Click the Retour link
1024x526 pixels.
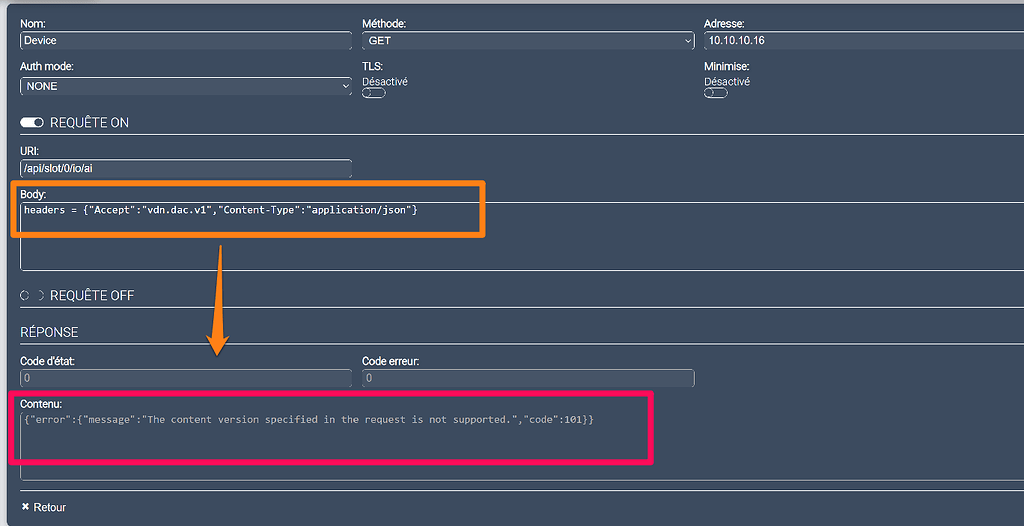[50, 508]
